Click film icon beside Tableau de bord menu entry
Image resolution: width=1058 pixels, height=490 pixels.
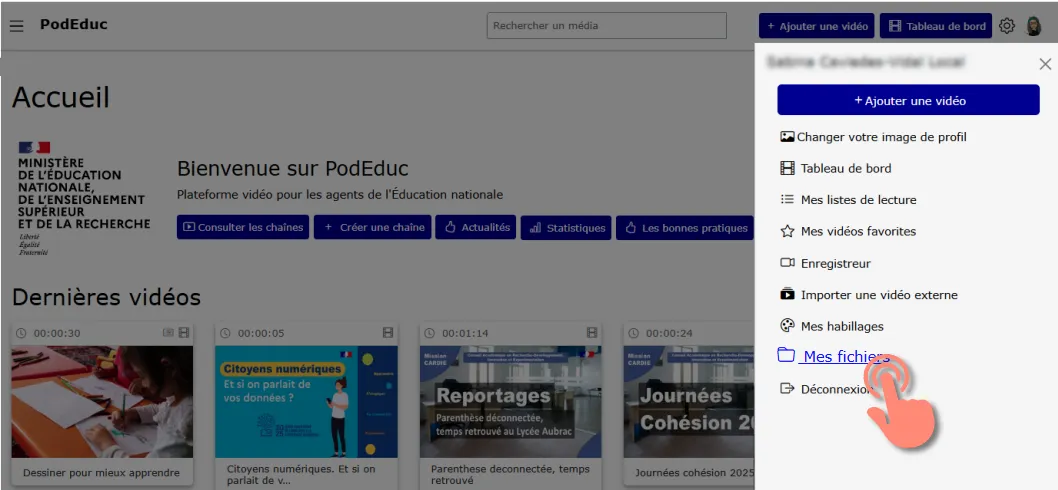(787, 168)
